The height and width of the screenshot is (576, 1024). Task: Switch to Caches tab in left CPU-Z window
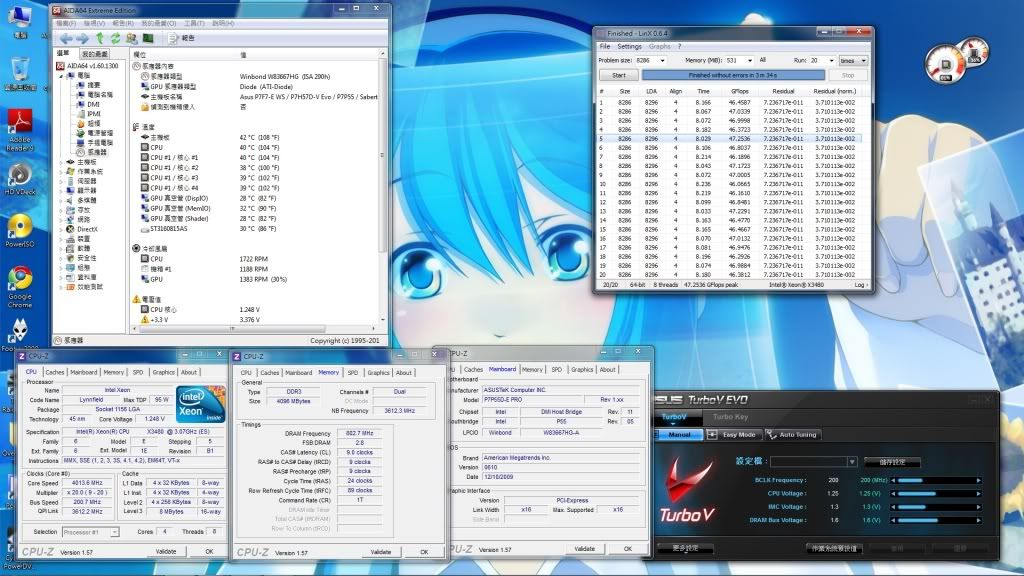55,372
